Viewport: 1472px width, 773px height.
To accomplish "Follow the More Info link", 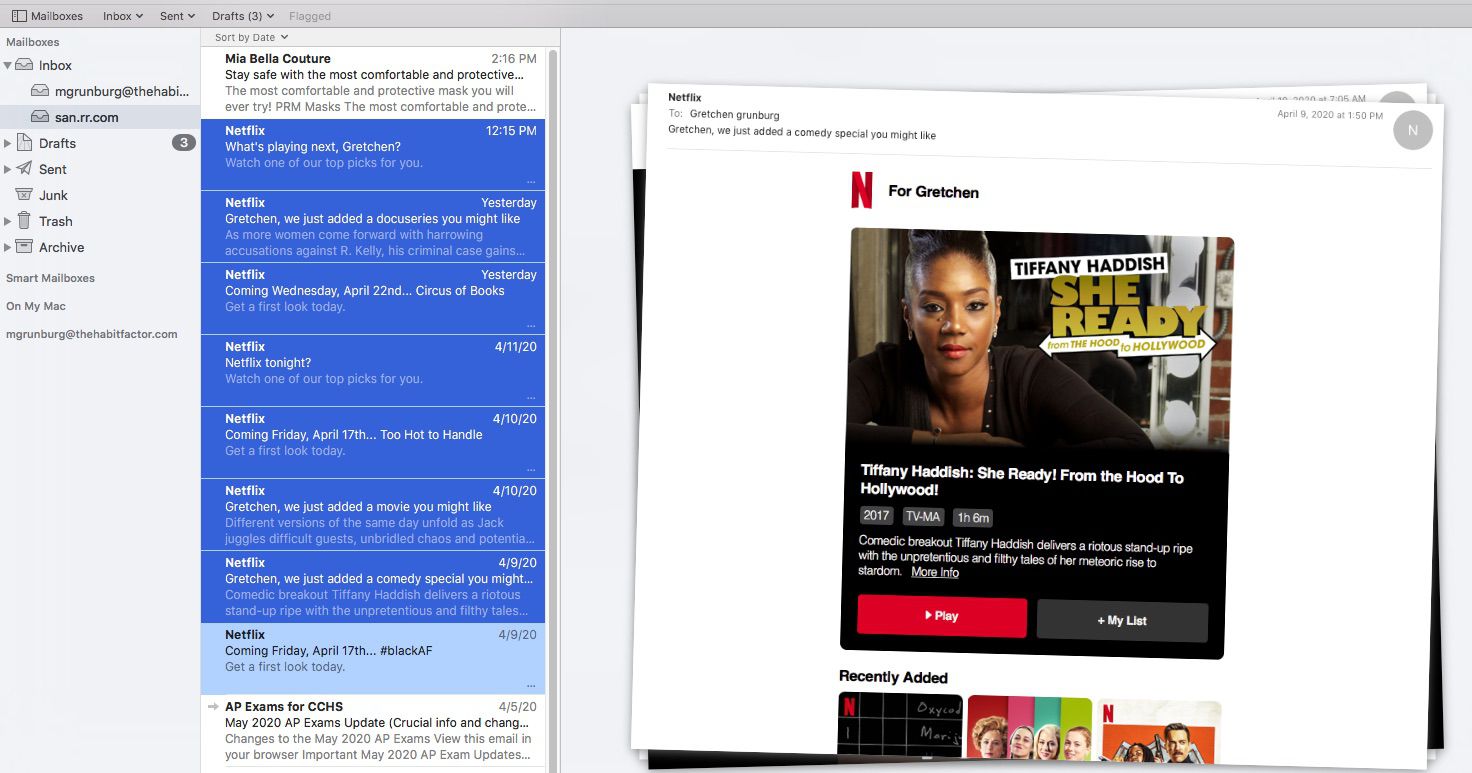I will (935, 572).
